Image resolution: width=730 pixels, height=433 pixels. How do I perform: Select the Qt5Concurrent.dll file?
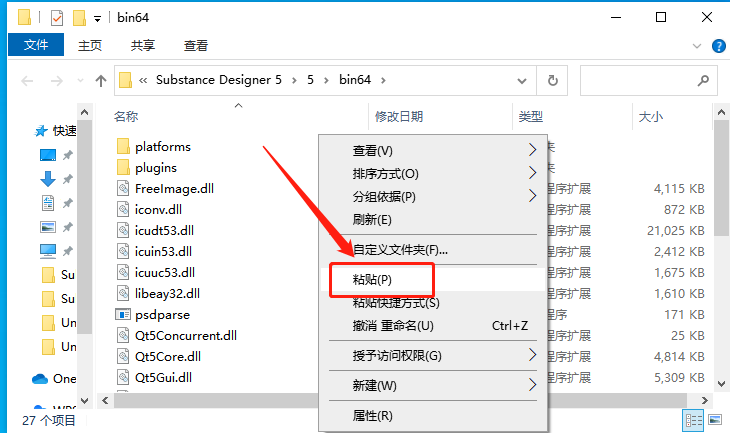click(x=186, y=336)
